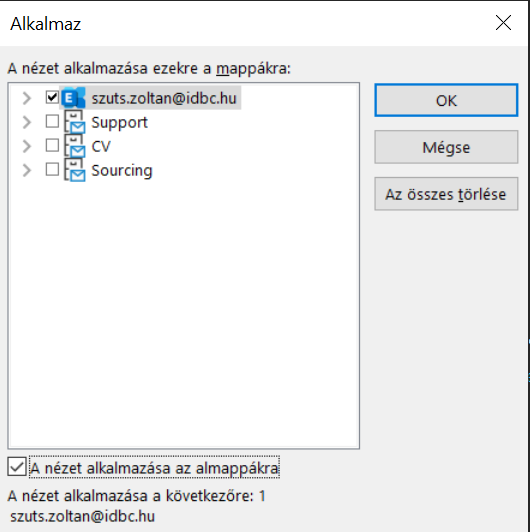Confirm with the OK button
Viewport: 530px width, 532px height.
click(446, 100)
